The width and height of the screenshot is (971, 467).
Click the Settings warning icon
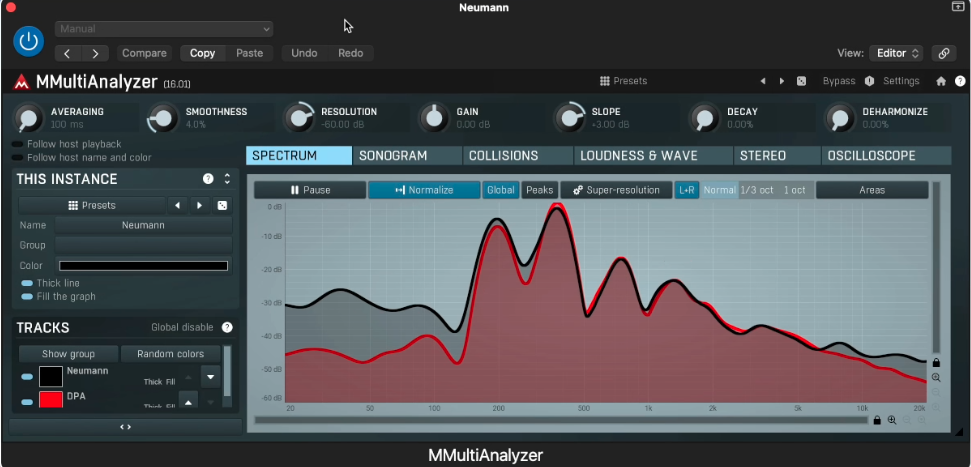869,81
